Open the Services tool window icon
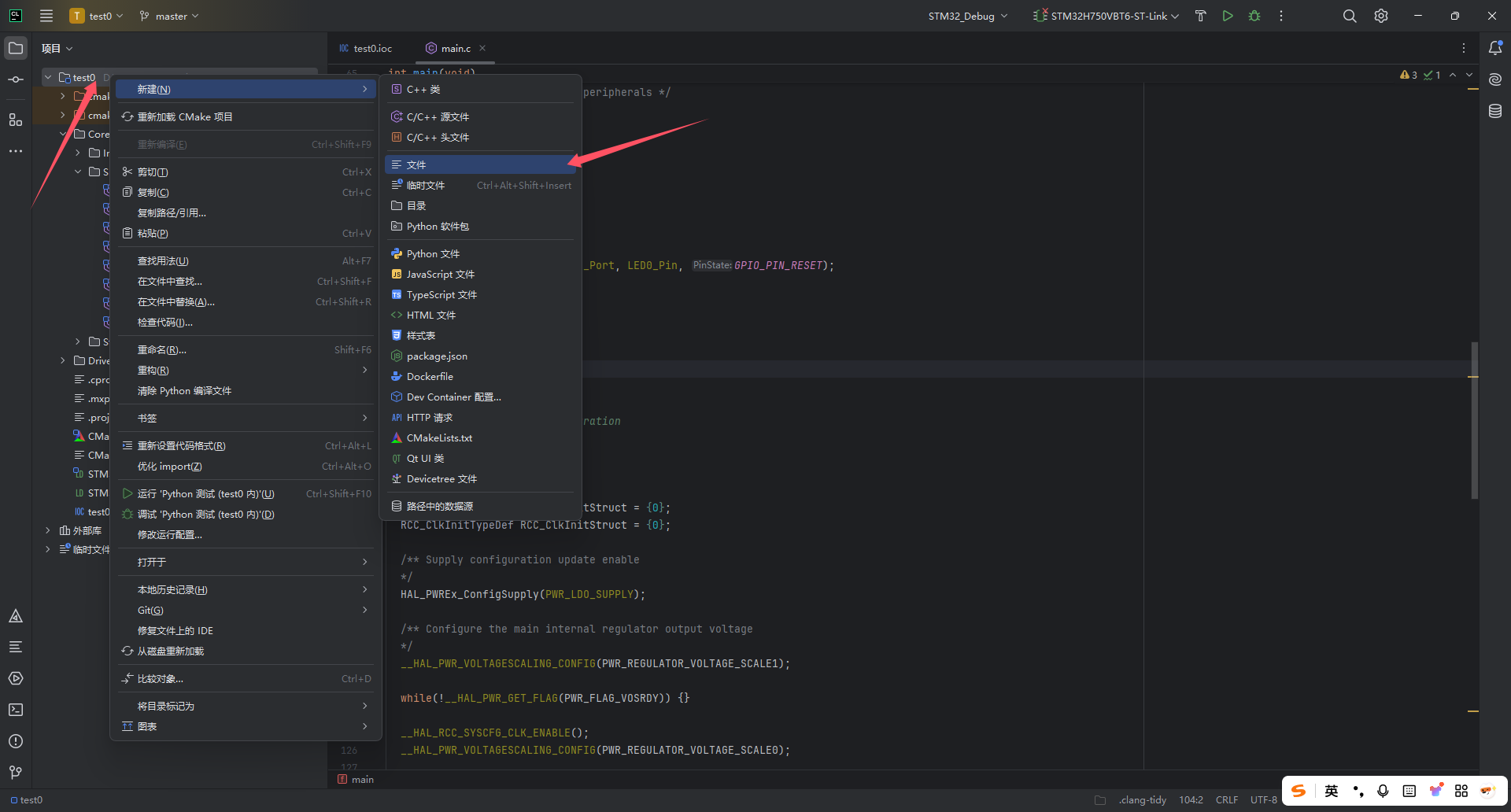The image size is (1511, 812). click(x=16, y=678)
